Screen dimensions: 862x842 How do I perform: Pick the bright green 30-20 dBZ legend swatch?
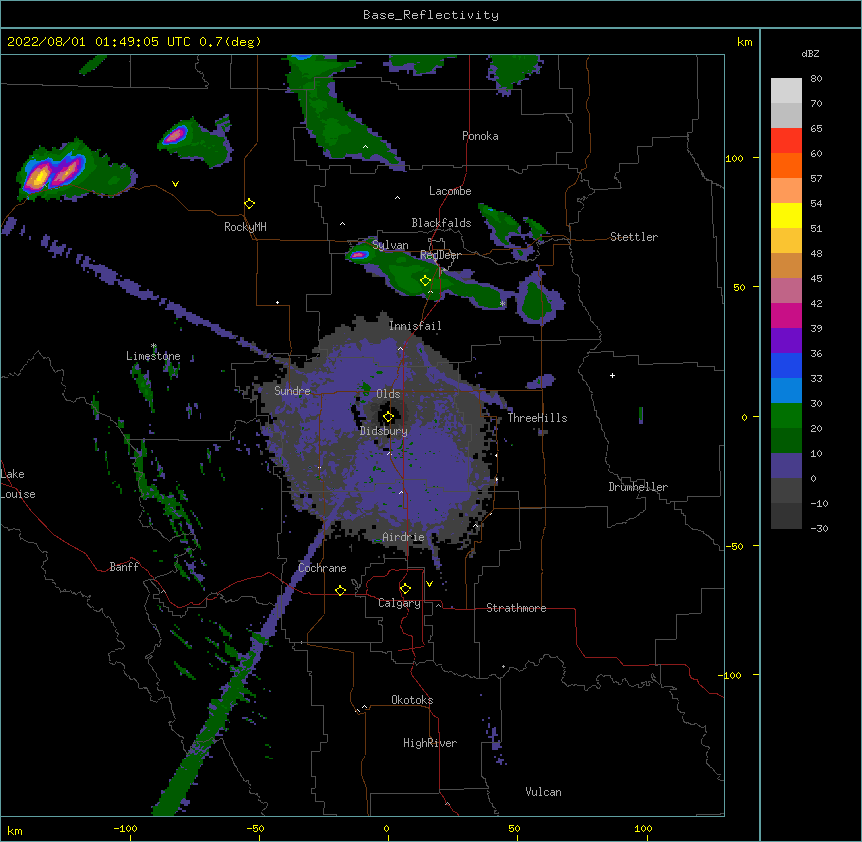tap(786, 416)
